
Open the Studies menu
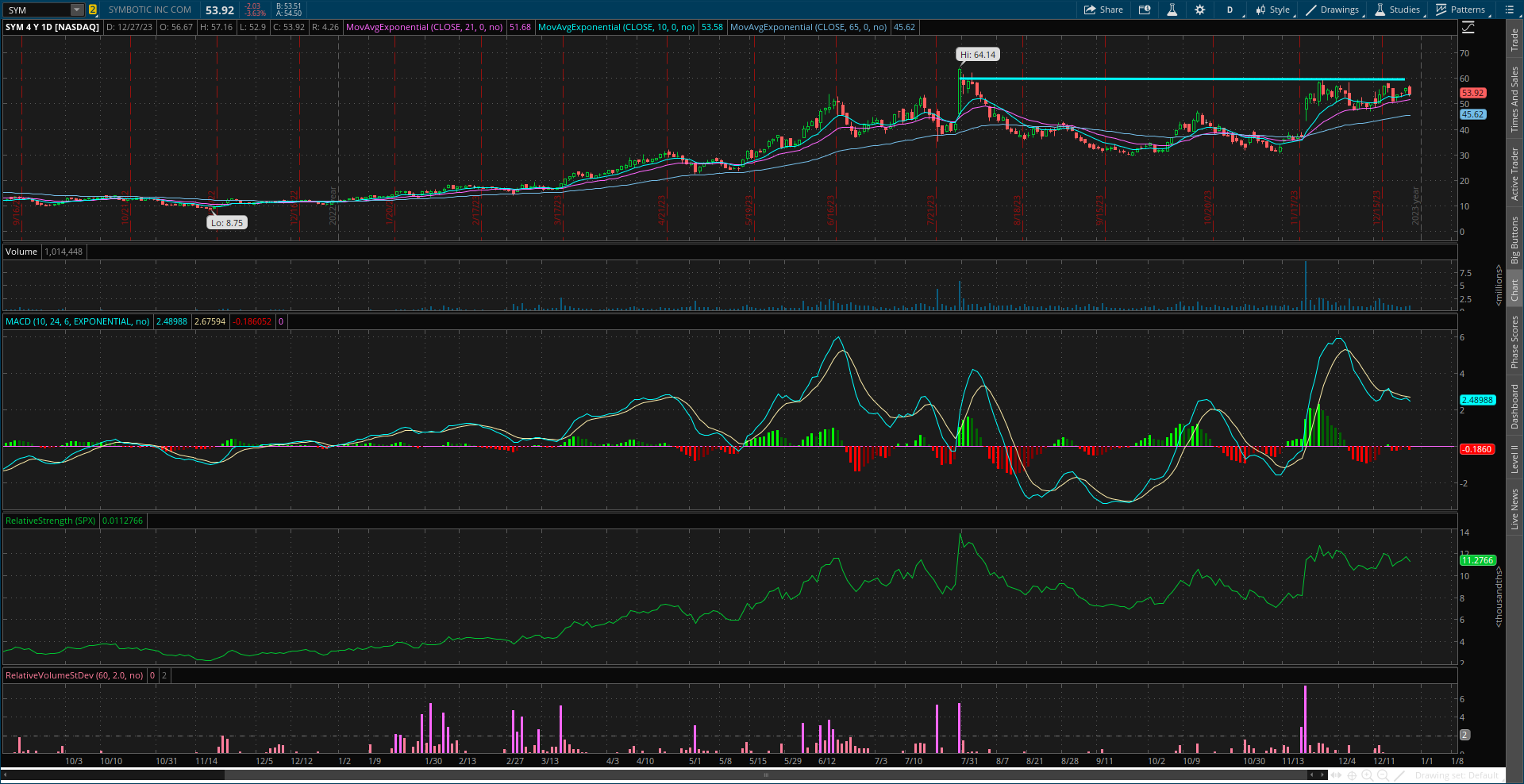(1398, 10)
